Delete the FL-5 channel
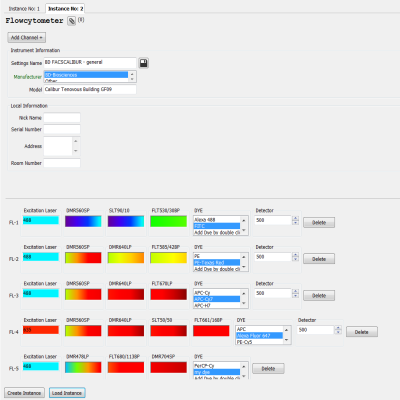400x400 pixels. coord(268,368)
